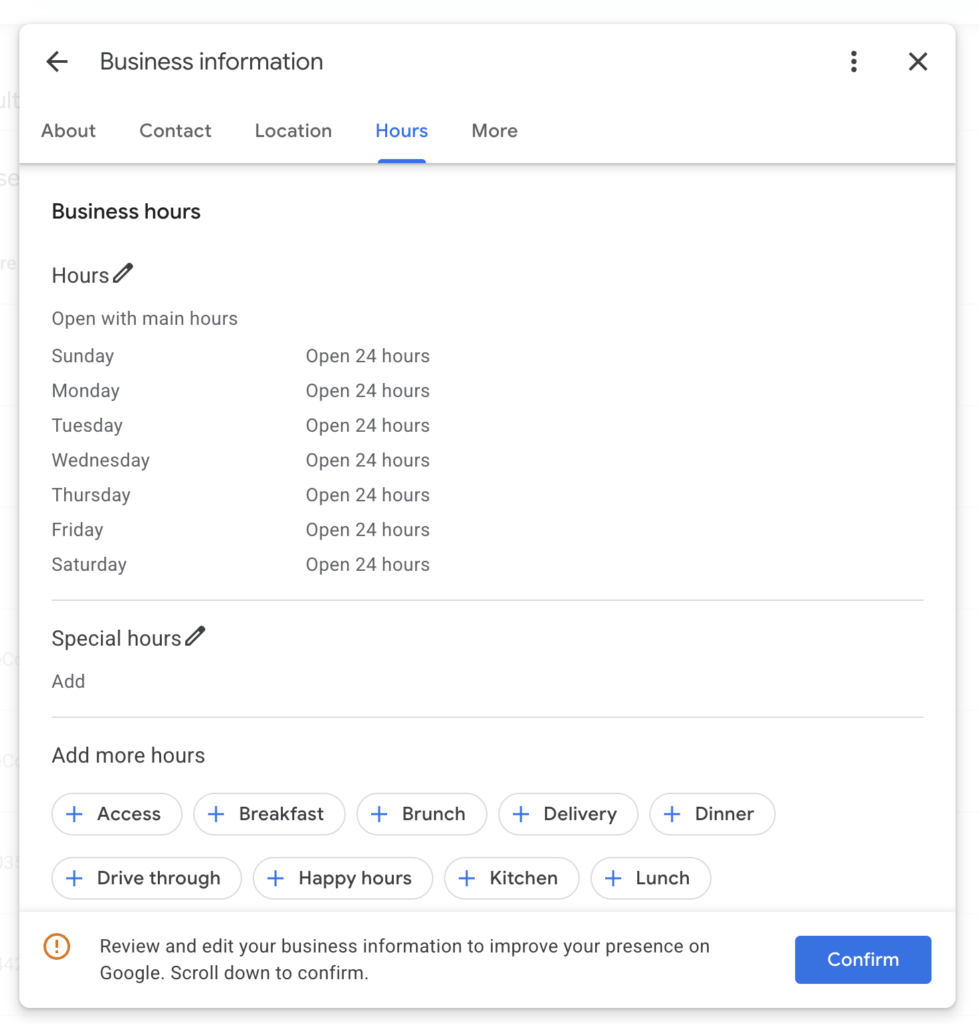
Task: Click Wednesday's Open 24 hours value
Action: click(x=368, y=460)
